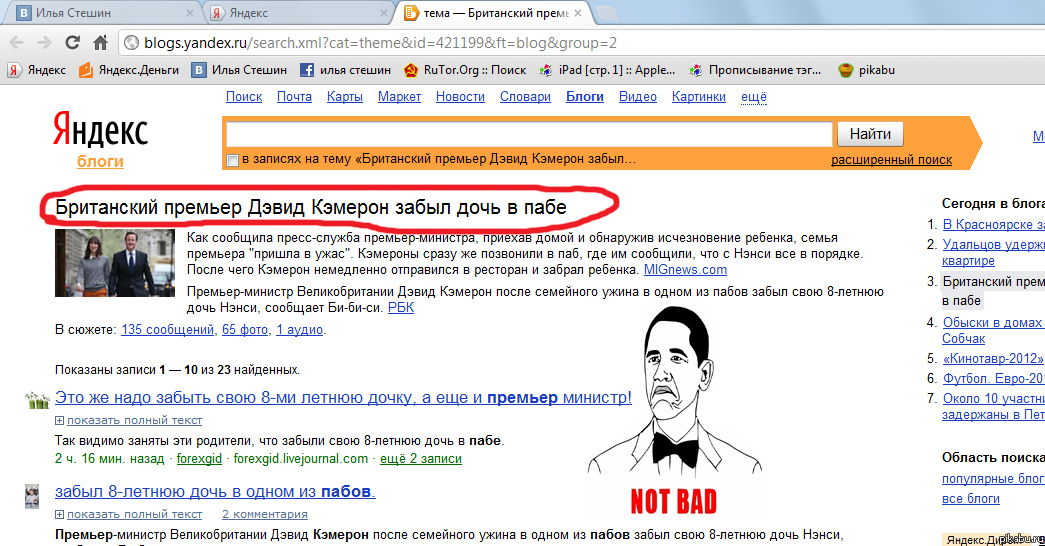Screen dimensions: 1045x546
Task: Open Яндекс.Деньги bookmark in bookmarks bar
Action: pos(128,70)
